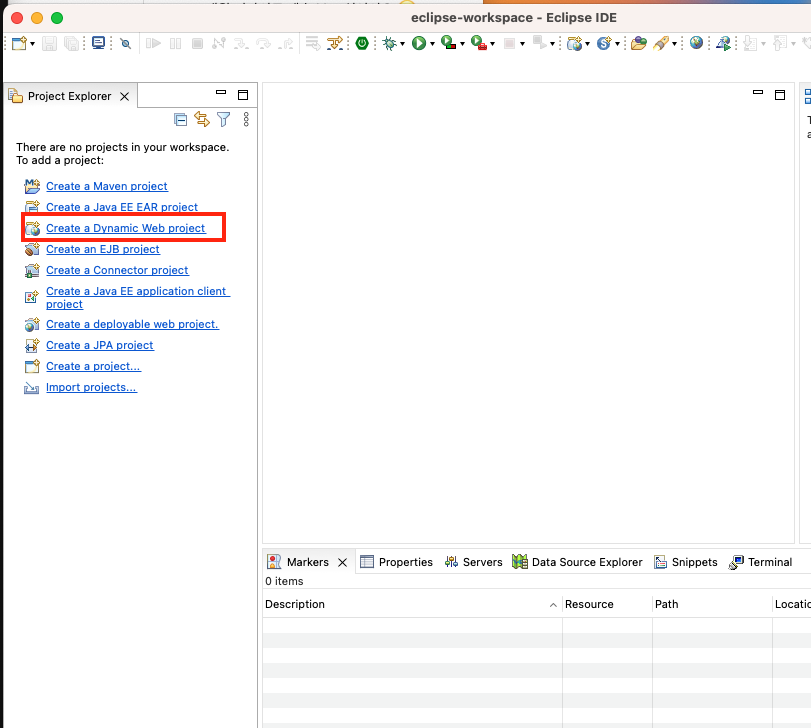Image resolution: width=811 pixels, height=728 pixels.
Task: Close the Project Explorer view
Action: tap(125, 97)
